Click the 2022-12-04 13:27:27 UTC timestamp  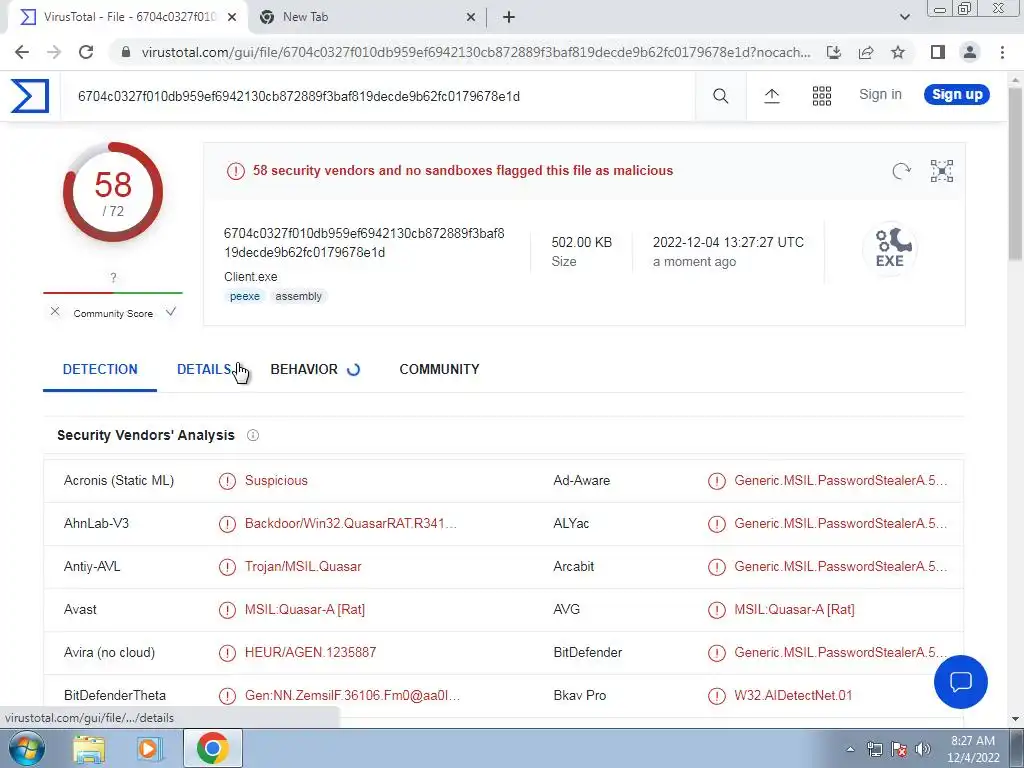pos(728,242)
